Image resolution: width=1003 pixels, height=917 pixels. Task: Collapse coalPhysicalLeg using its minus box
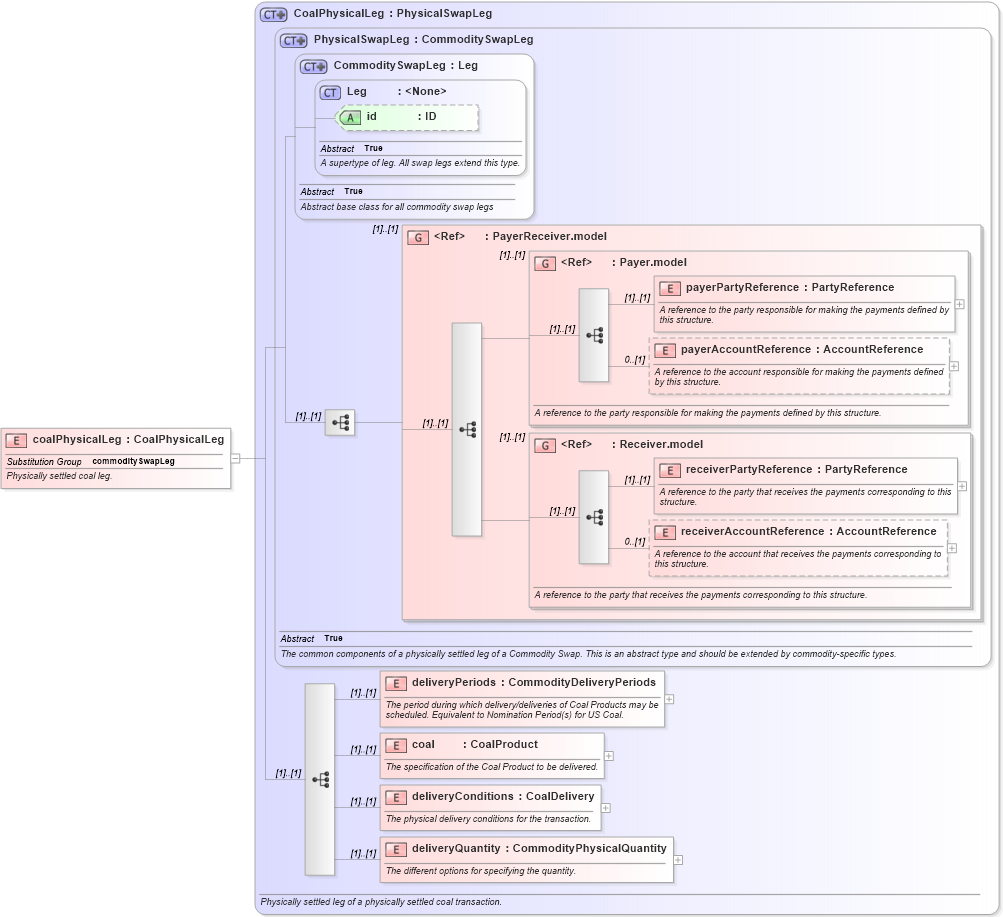click(236, 460)
